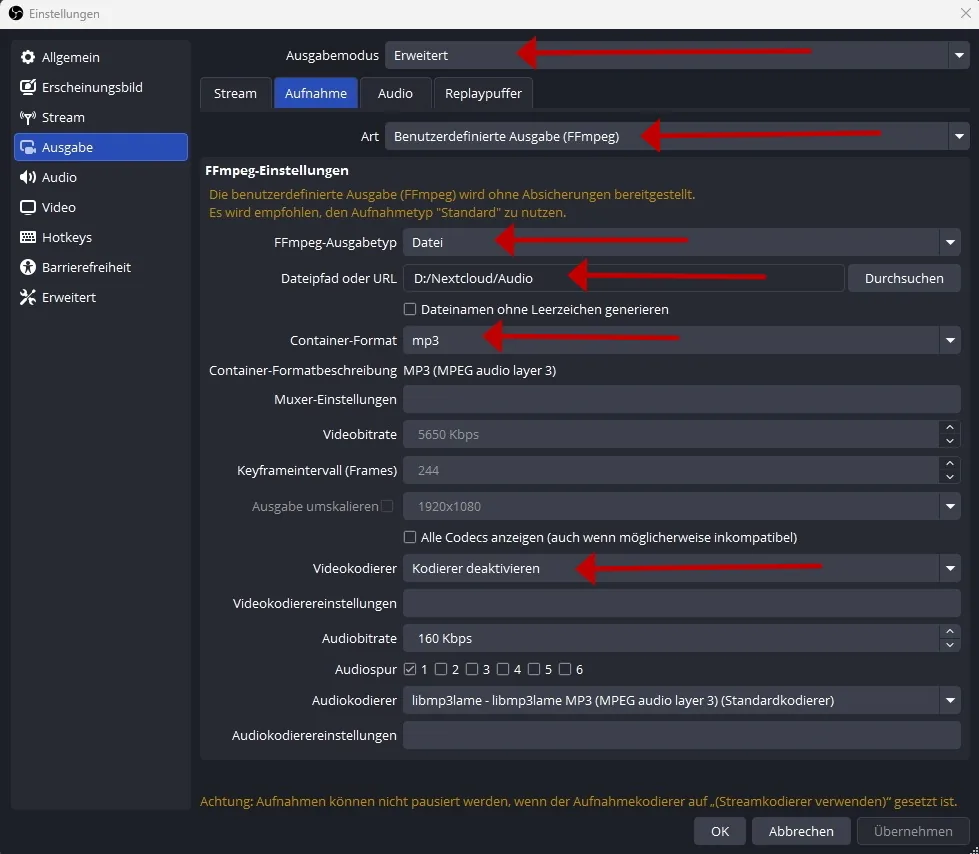Enable Alle Codecs anzeigen checkbox
Screen dimensions: 979x854
(x=410, y=537)
